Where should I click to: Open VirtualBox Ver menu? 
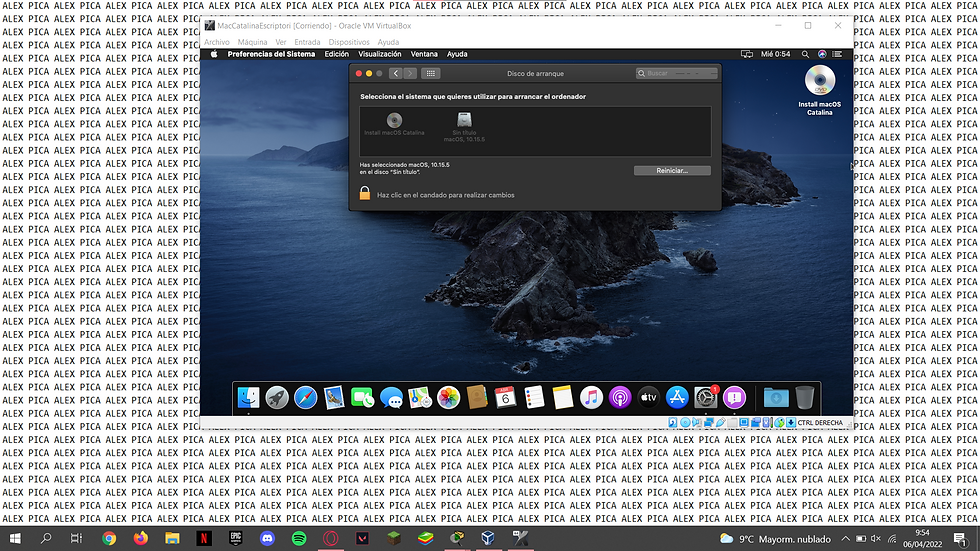pyautogui.click(x=281, y=42)
